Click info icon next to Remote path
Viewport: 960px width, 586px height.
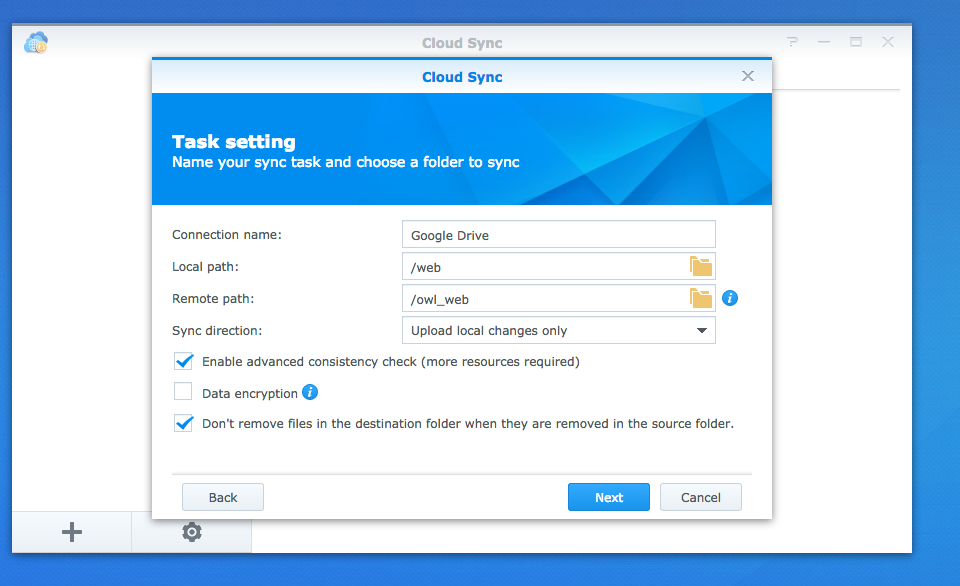tap(730, 298)
